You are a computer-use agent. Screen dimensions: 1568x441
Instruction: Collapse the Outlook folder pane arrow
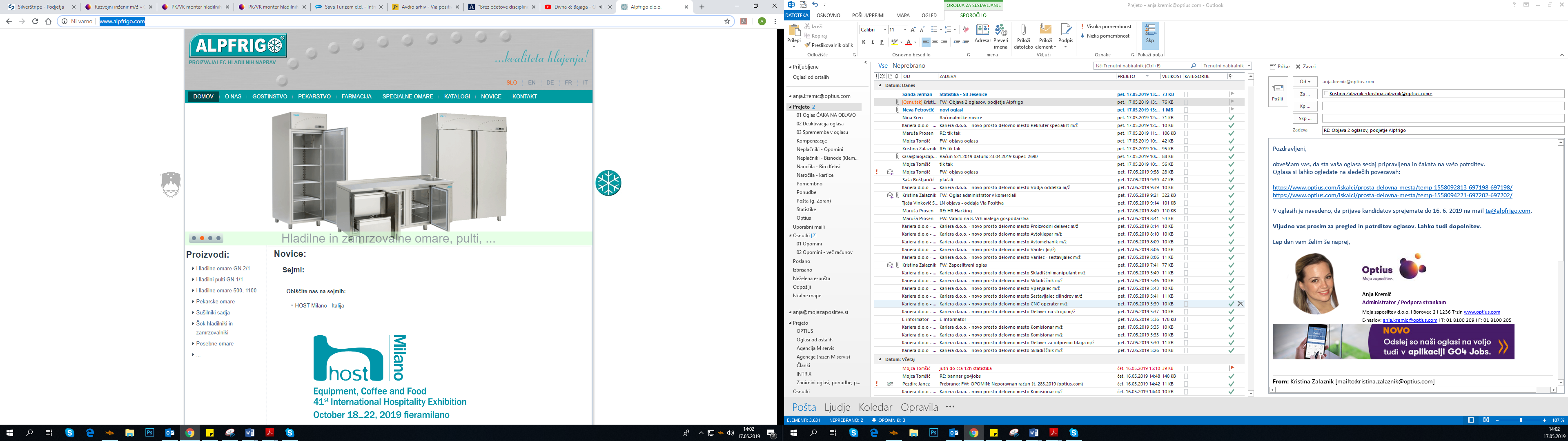click(x=865, y=62)
